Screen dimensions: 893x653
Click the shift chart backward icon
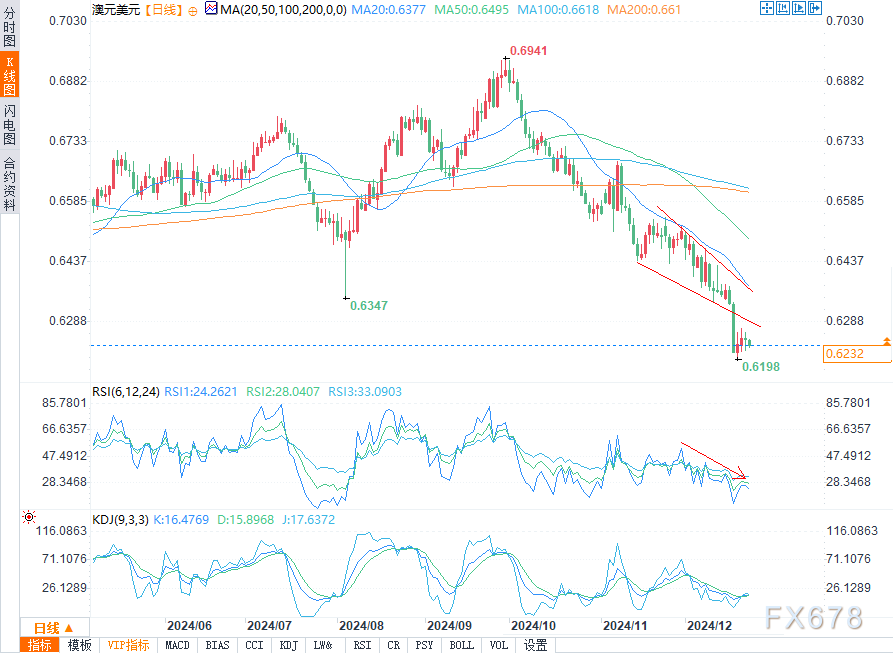click(783, 8)
